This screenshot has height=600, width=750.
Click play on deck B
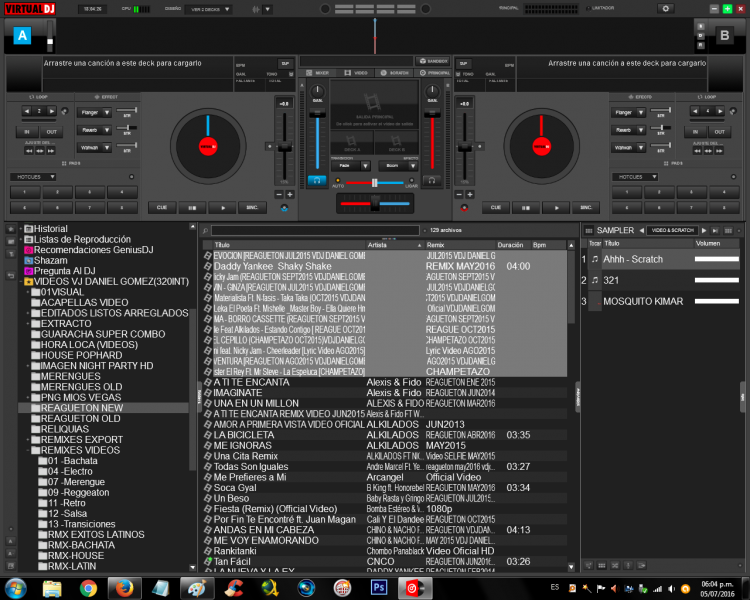[x=556, y=208]
